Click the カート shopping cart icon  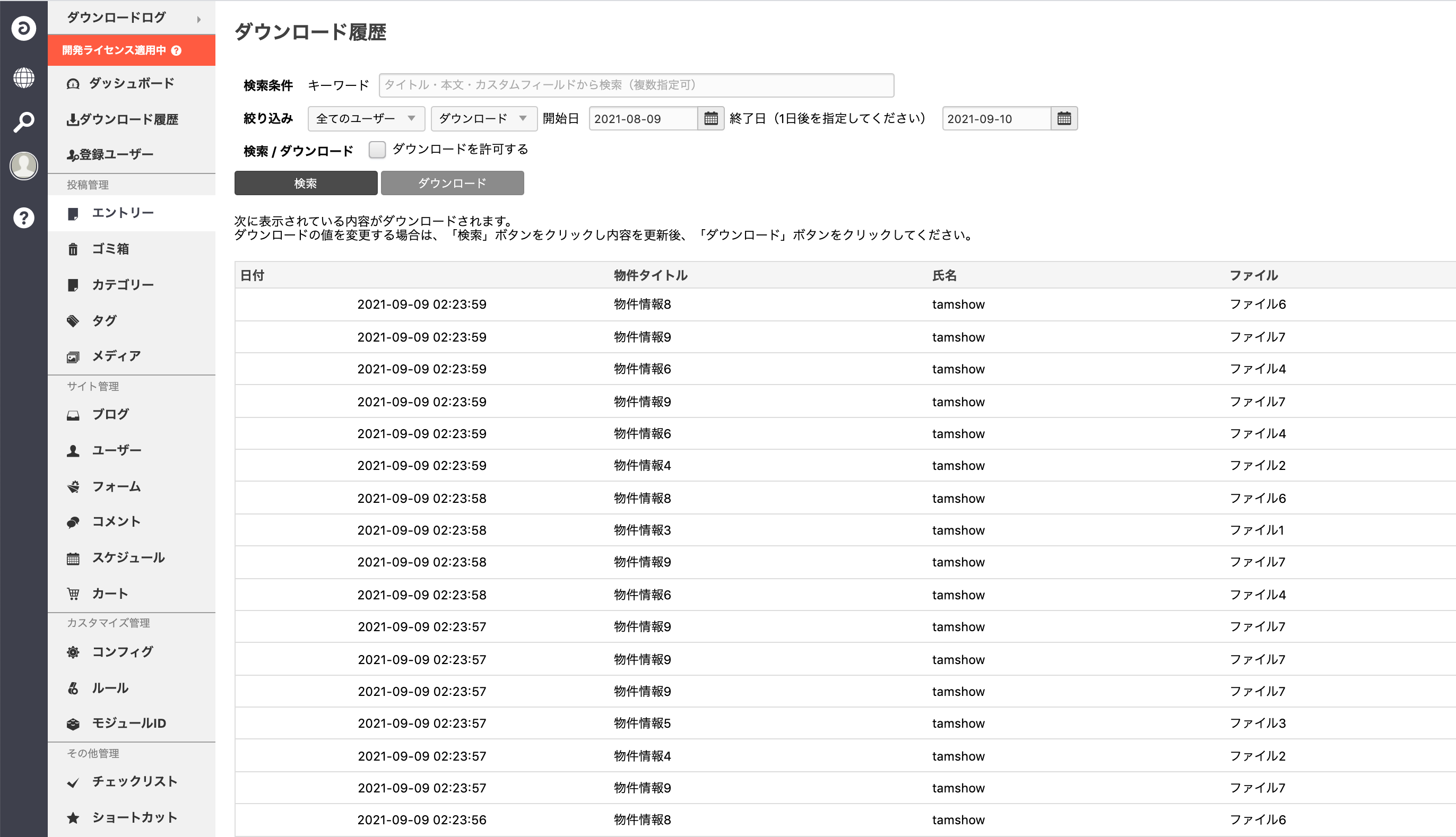[x=73, y=594]
